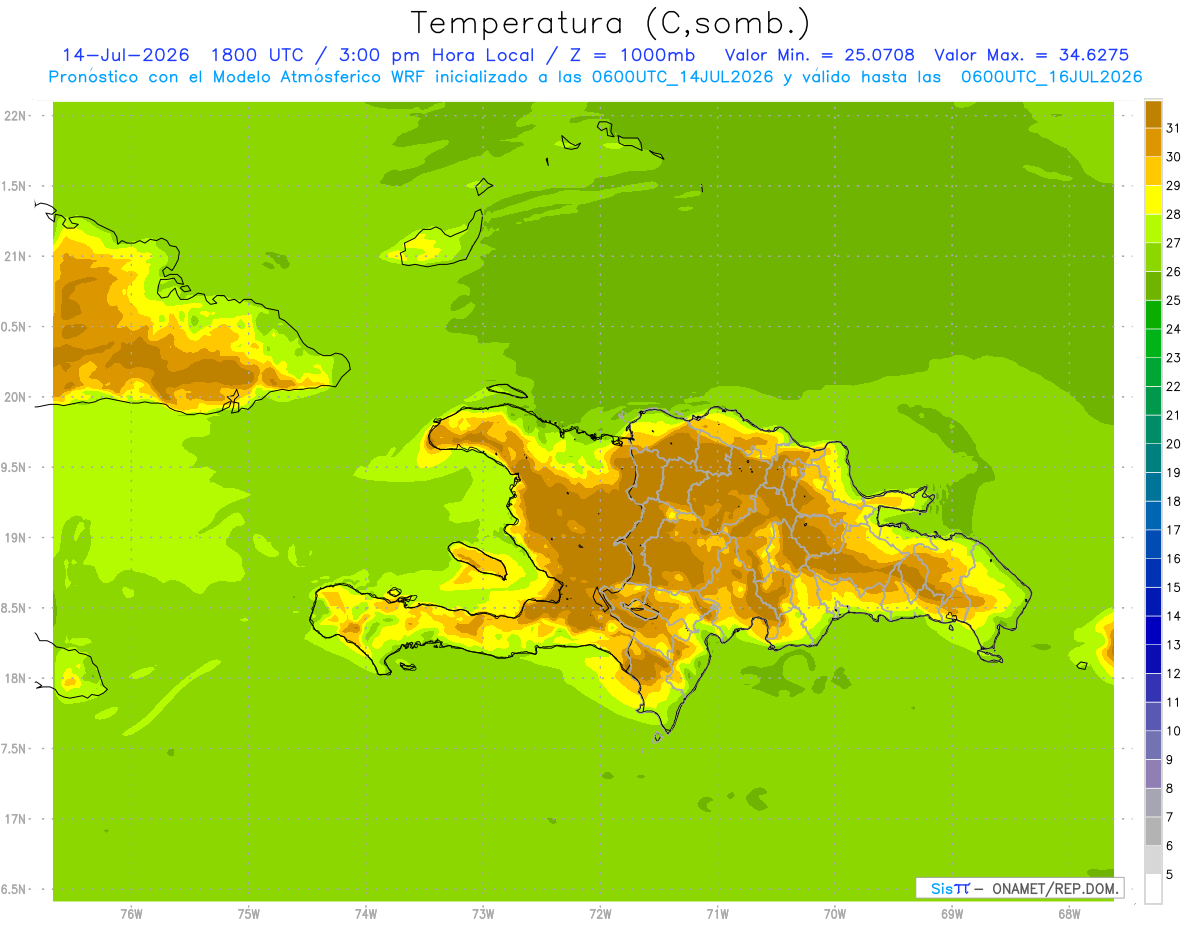Pick the colorbar swatch between 6 and 7
This screenshot has width=1200, height=927.
pyautogui.click(x=1153, y=831)
